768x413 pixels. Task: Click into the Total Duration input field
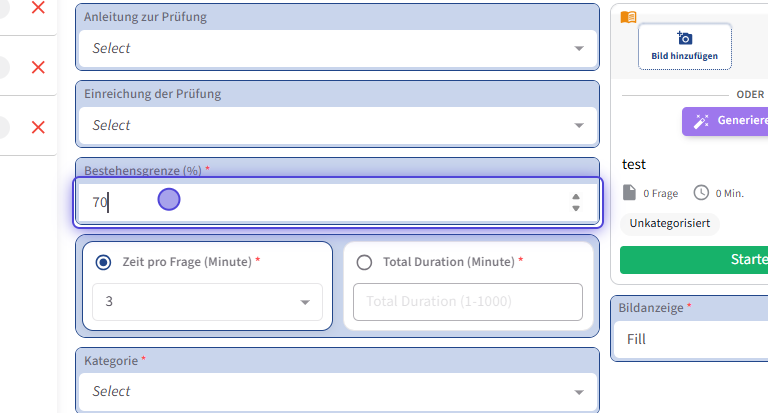coord(467,301)
